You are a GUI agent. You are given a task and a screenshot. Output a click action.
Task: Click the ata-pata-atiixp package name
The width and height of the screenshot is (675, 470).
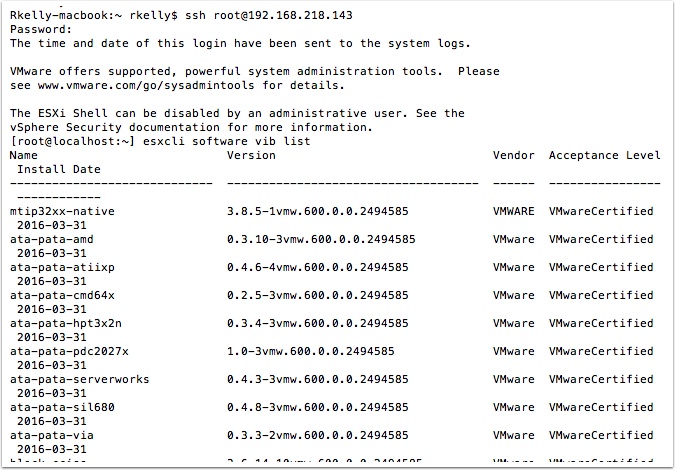click(62, 267)
